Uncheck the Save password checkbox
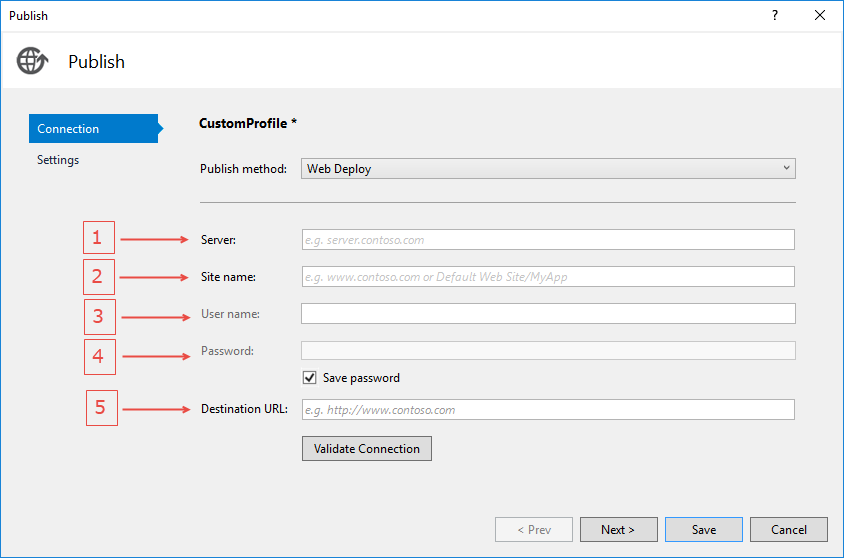844x558 pixels. [310, 378]
